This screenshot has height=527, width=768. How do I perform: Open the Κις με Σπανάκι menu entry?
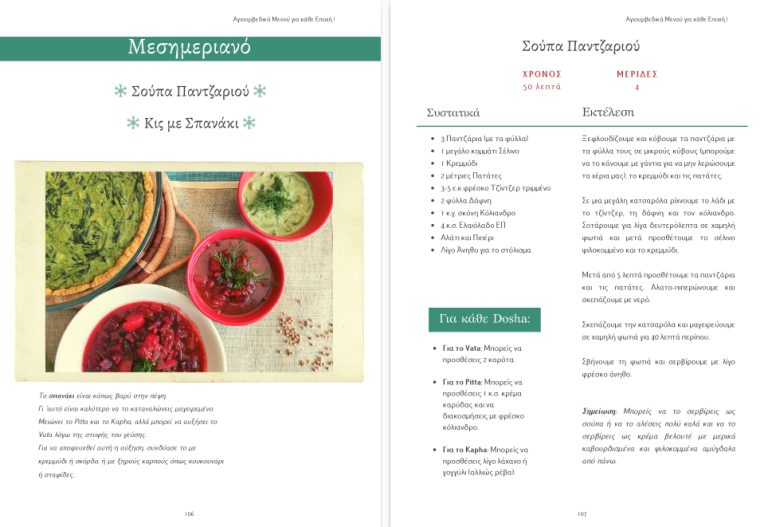click(190, 124)
